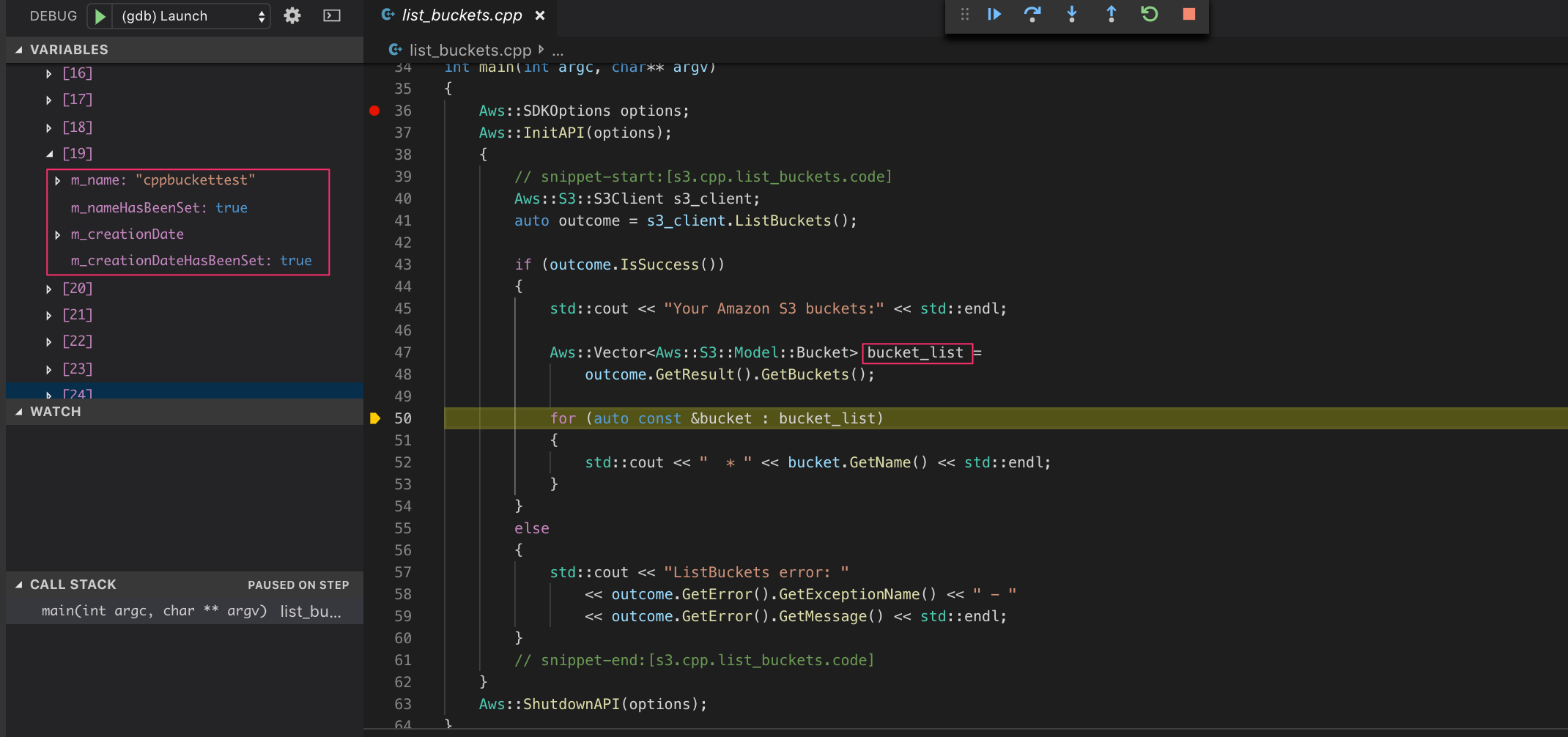
Task: Collapse the expanded [19] variable entry
Action: point(50,154)
